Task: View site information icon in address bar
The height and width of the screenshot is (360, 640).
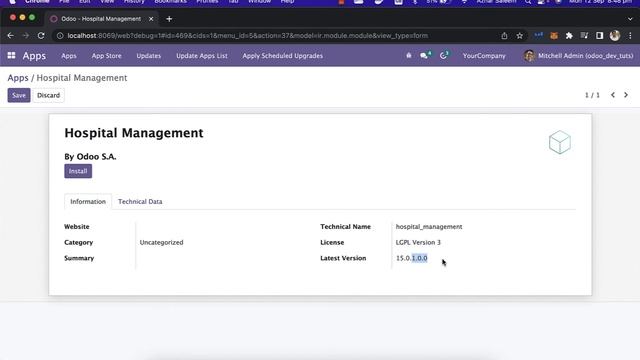Action: [60, 36]
